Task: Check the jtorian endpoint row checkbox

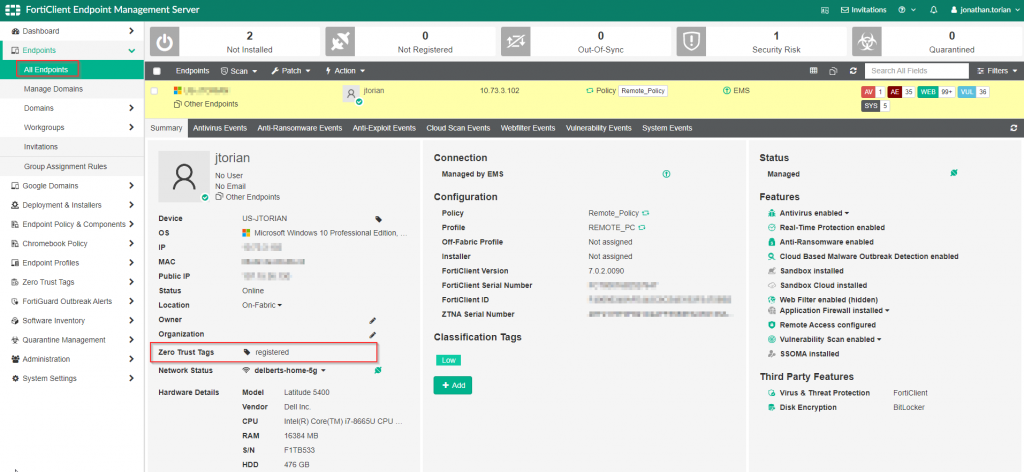Action: point(154,91)
